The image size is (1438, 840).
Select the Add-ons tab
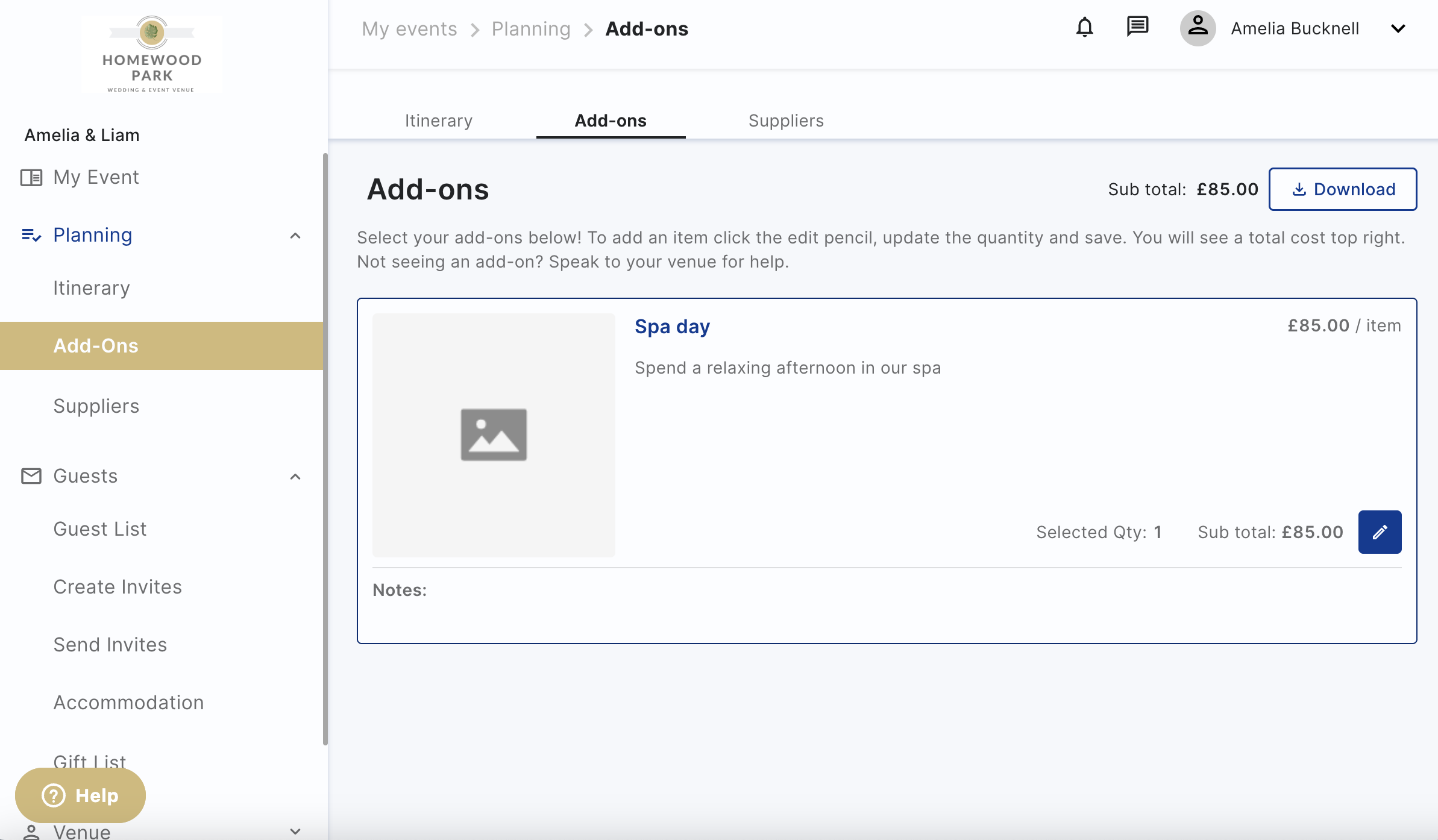pyautogui.click(x=611, y=121)
